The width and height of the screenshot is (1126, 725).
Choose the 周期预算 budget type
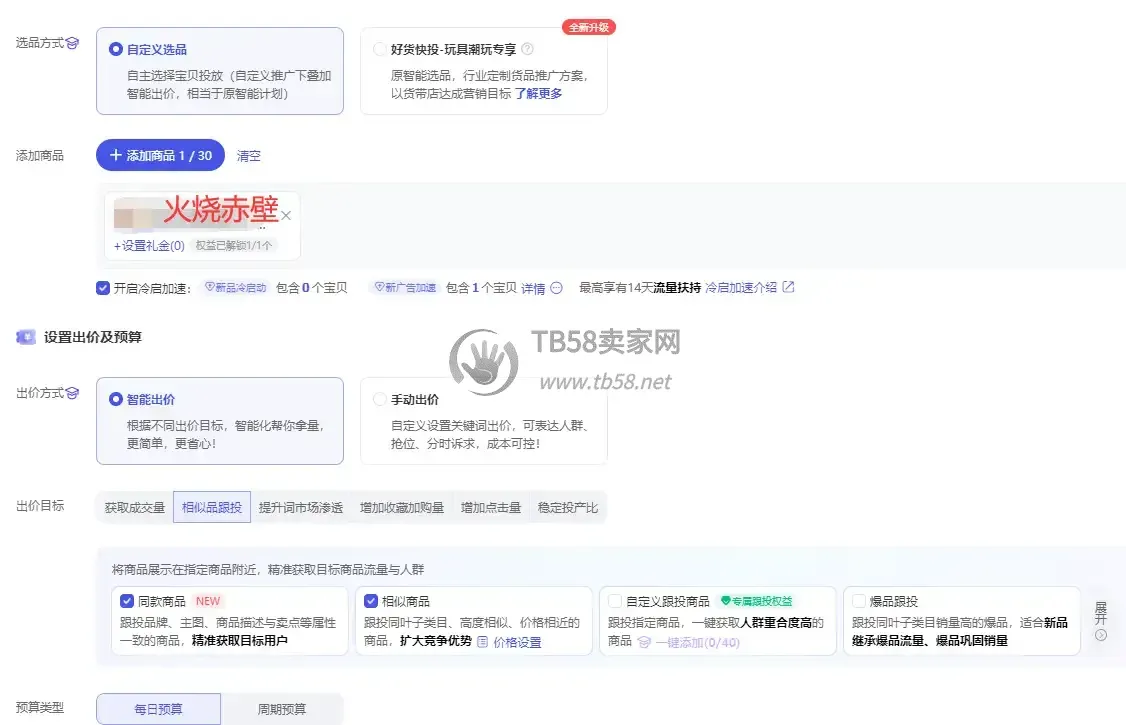click(x=282, y=708)
